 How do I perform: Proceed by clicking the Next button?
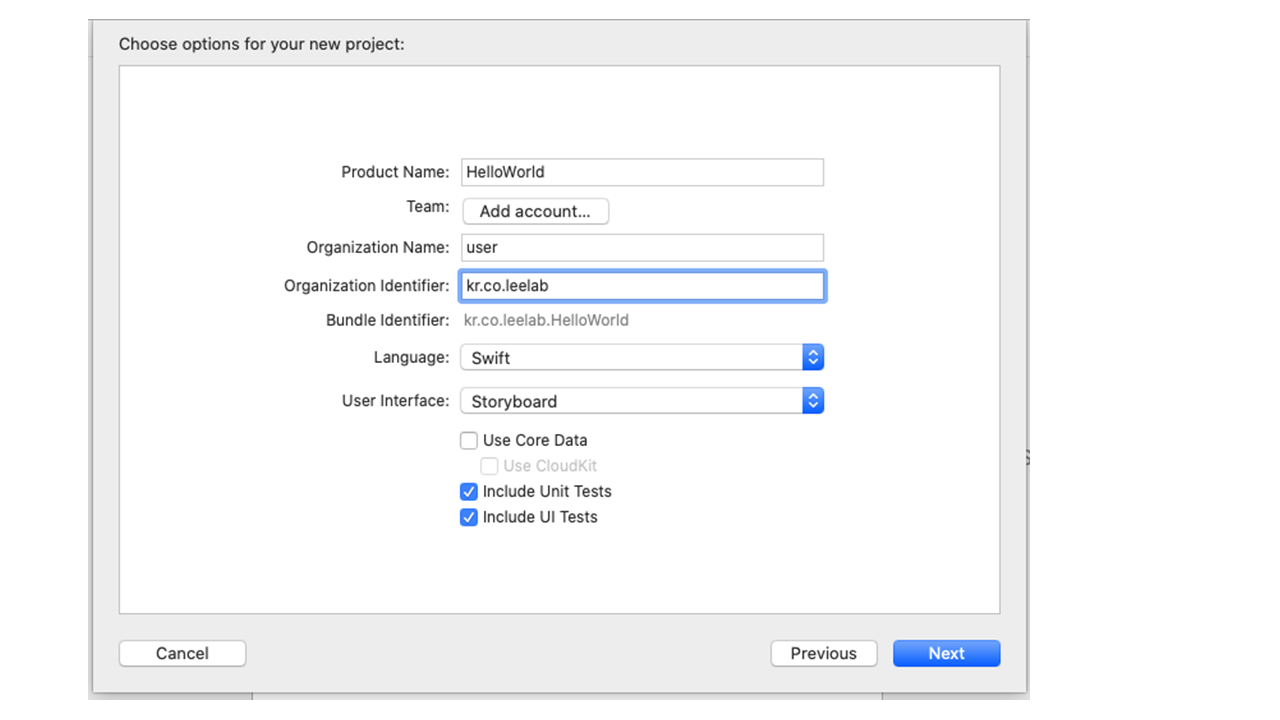(946, 654)
